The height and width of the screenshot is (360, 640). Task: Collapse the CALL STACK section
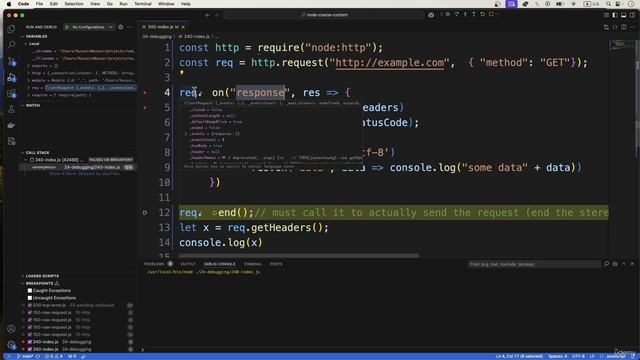tap(37, 153)
